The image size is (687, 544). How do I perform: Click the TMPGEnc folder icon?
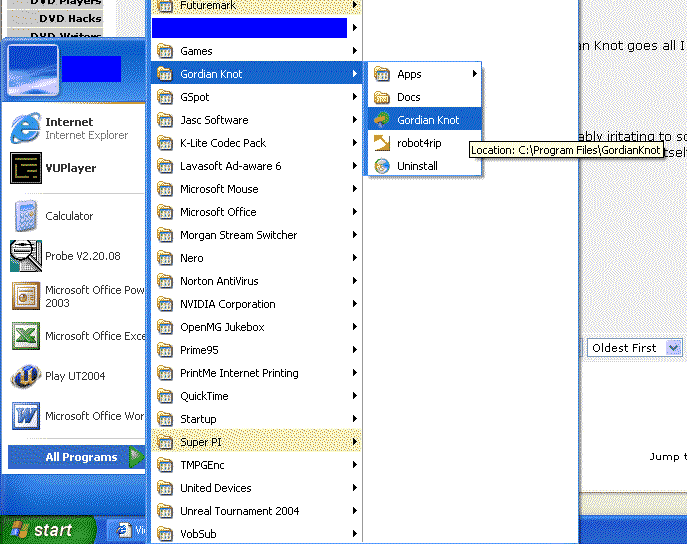[x=165, y=465]
